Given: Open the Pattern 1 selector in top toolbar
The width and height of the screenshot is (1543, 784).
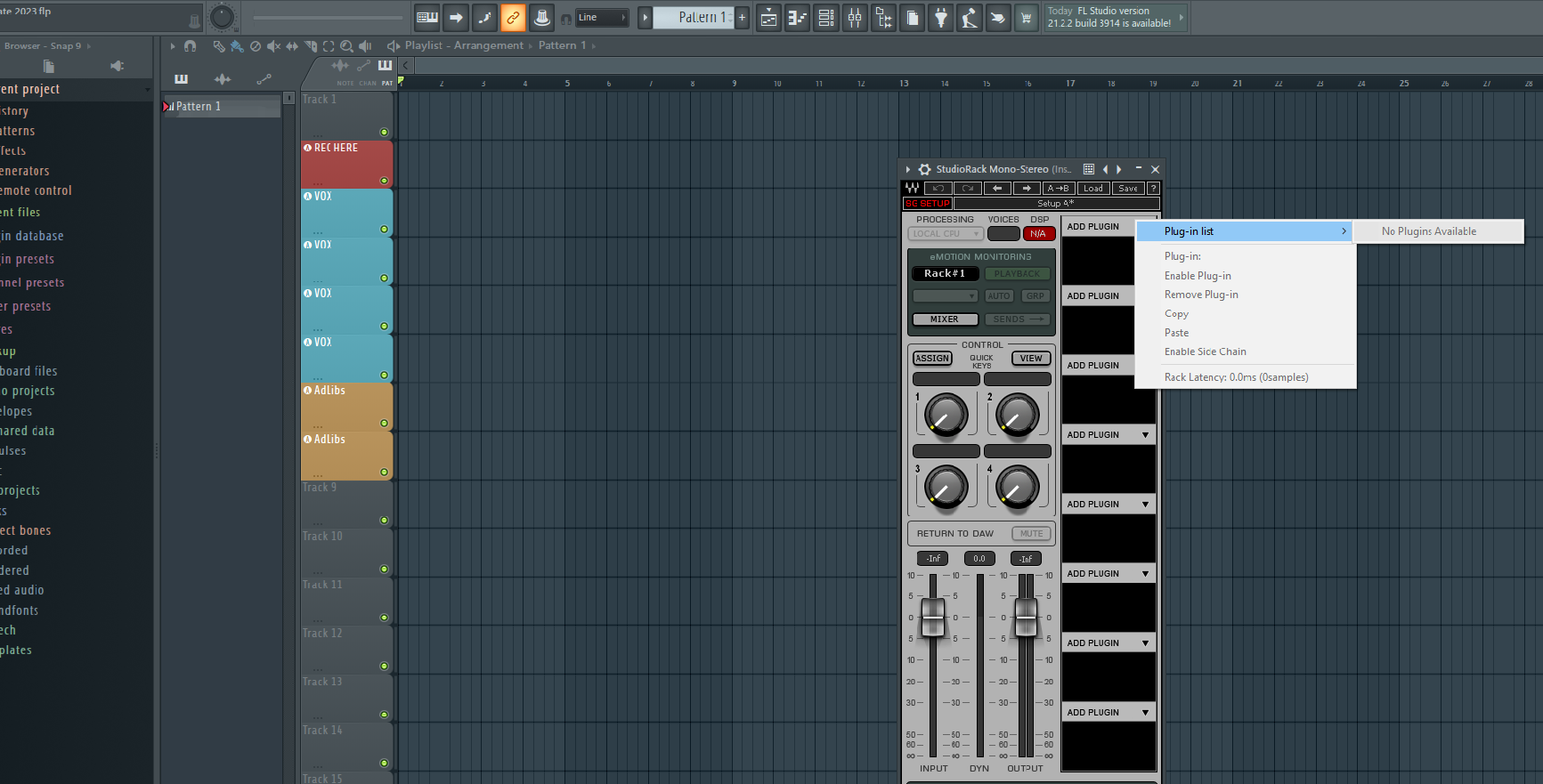Looking at the screenshot, I should coord(694,17).
